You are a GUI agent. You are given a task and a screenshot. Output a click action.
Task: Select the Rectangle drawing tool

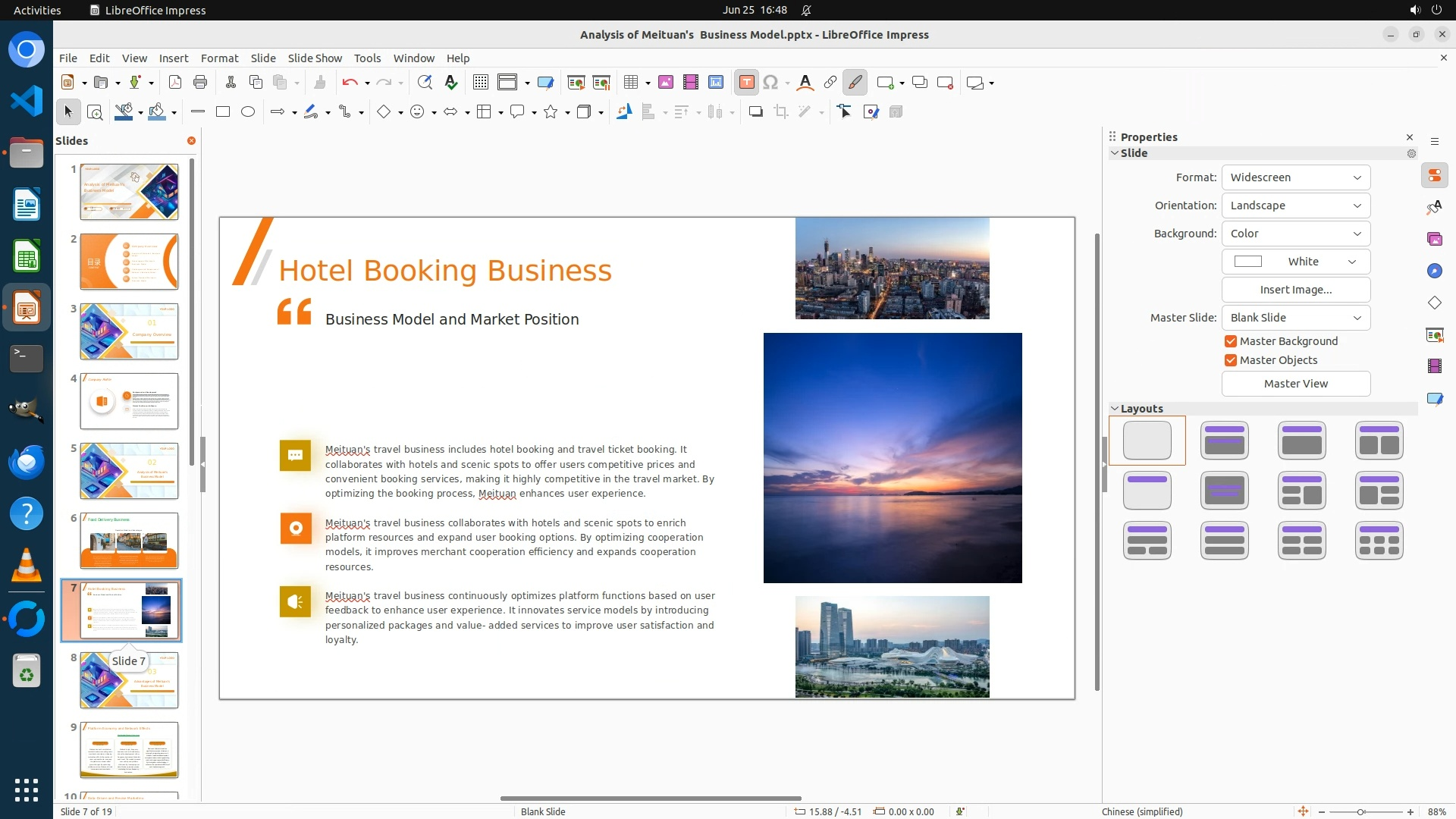[223, 112]
